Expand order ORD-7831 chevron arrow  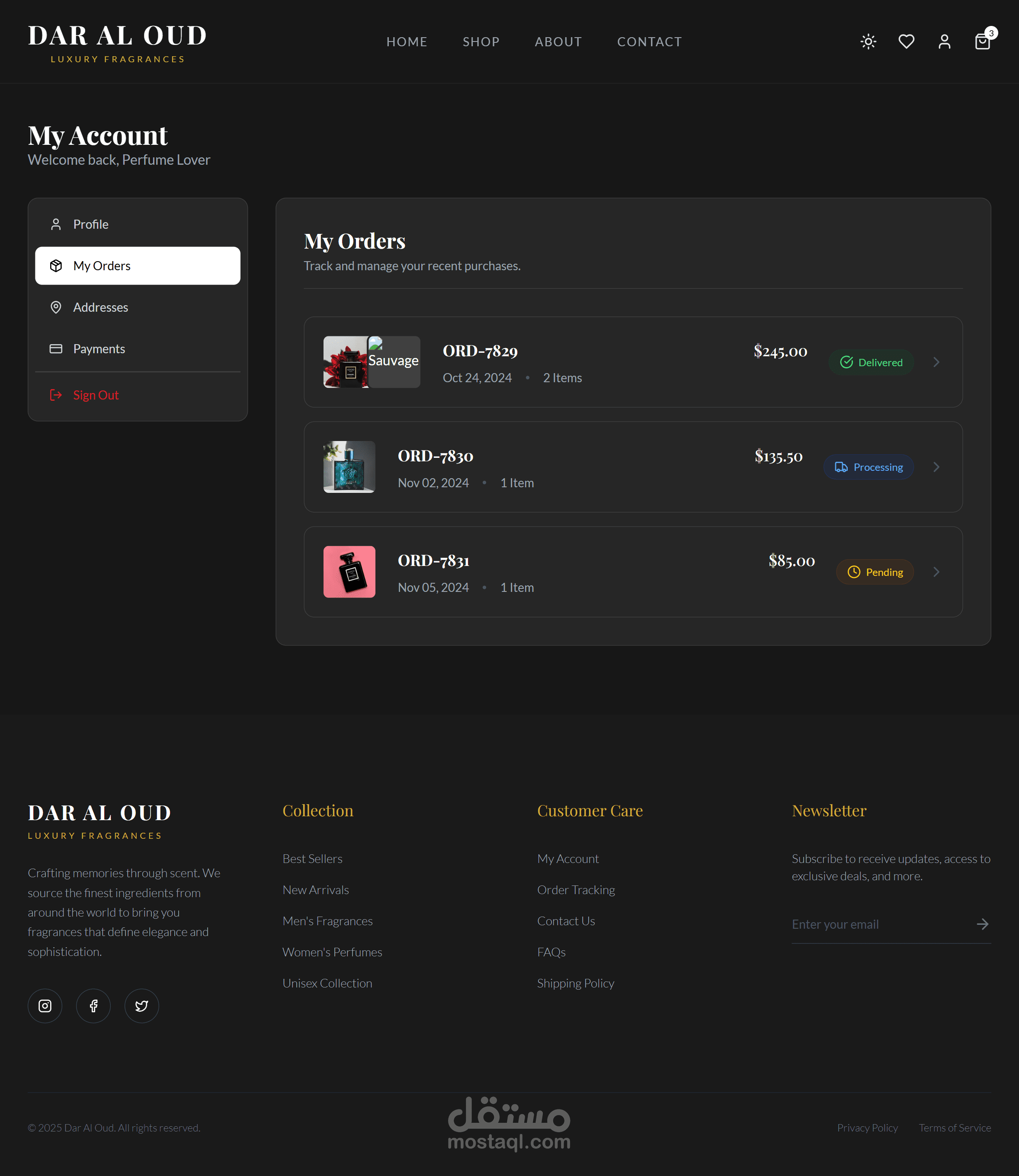(x=936, y=572)
